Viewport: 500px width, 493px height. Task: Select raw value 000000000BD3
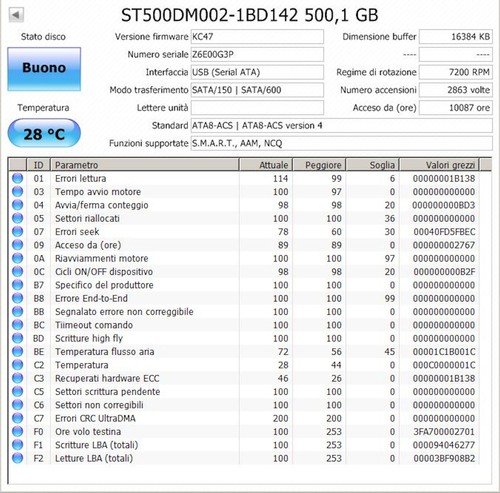coord(444,205)
